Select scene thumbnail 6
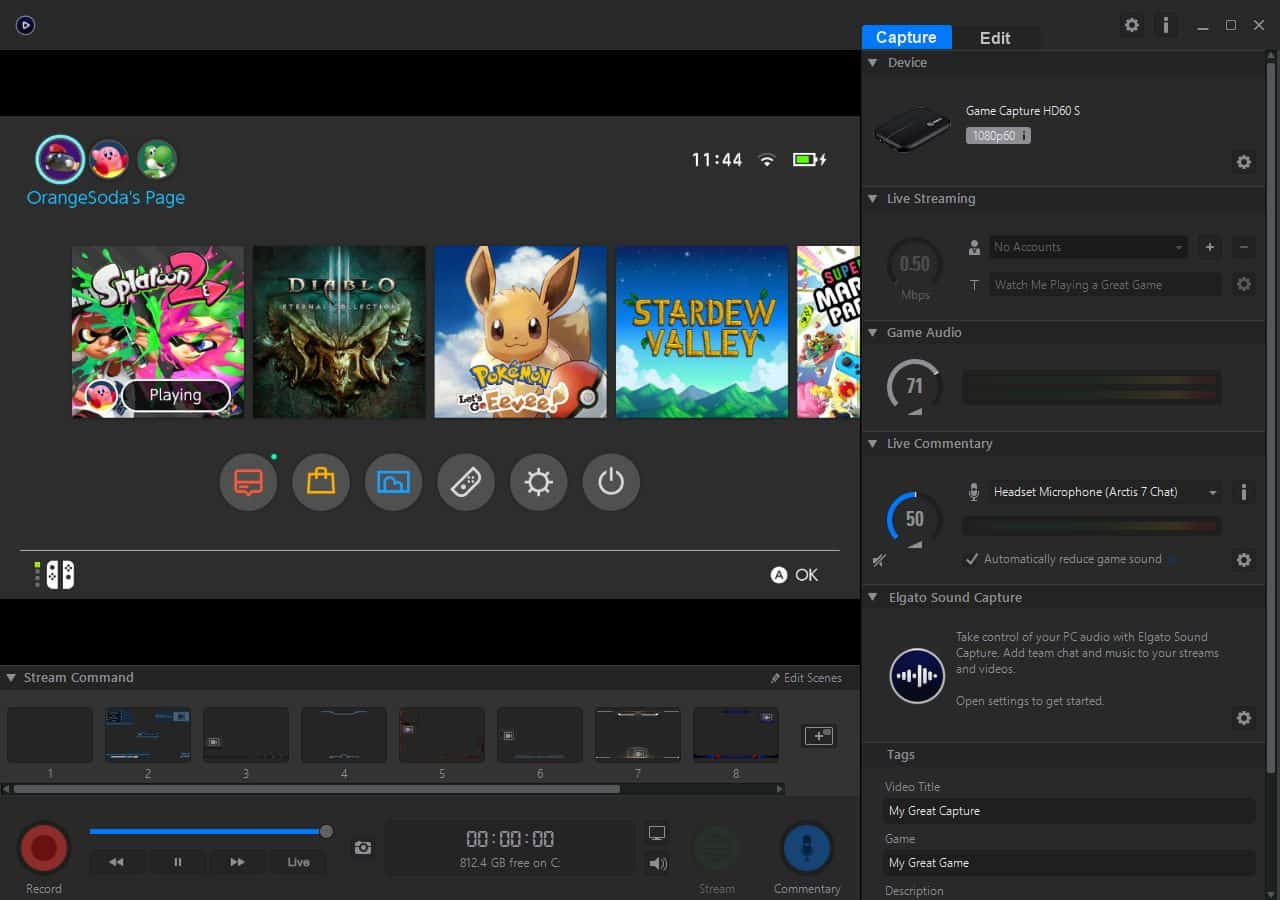The width and height of the screenshot is (1280, 900). point(540,735)
